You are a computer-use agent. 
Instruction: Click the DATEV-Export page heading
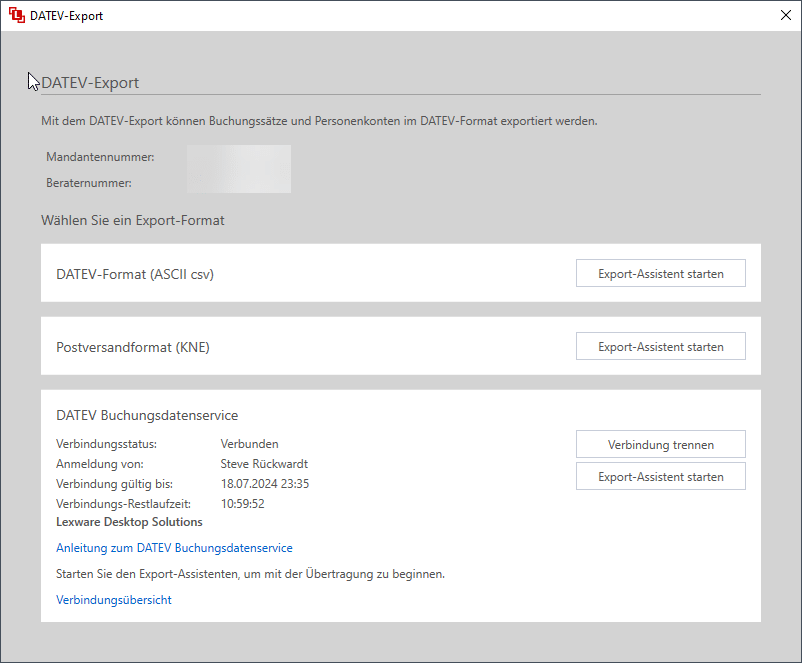[x=90, y=82]
